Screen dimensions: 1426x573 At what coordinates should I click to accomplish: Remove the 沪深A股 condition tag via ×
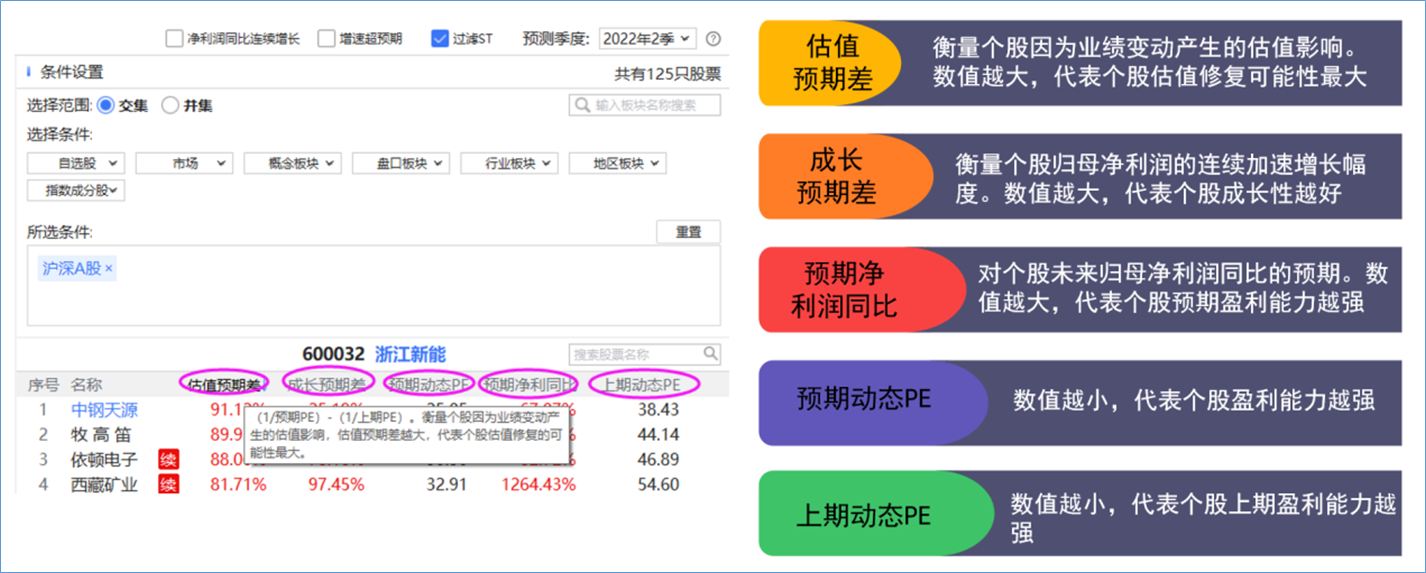pos(109,269)
